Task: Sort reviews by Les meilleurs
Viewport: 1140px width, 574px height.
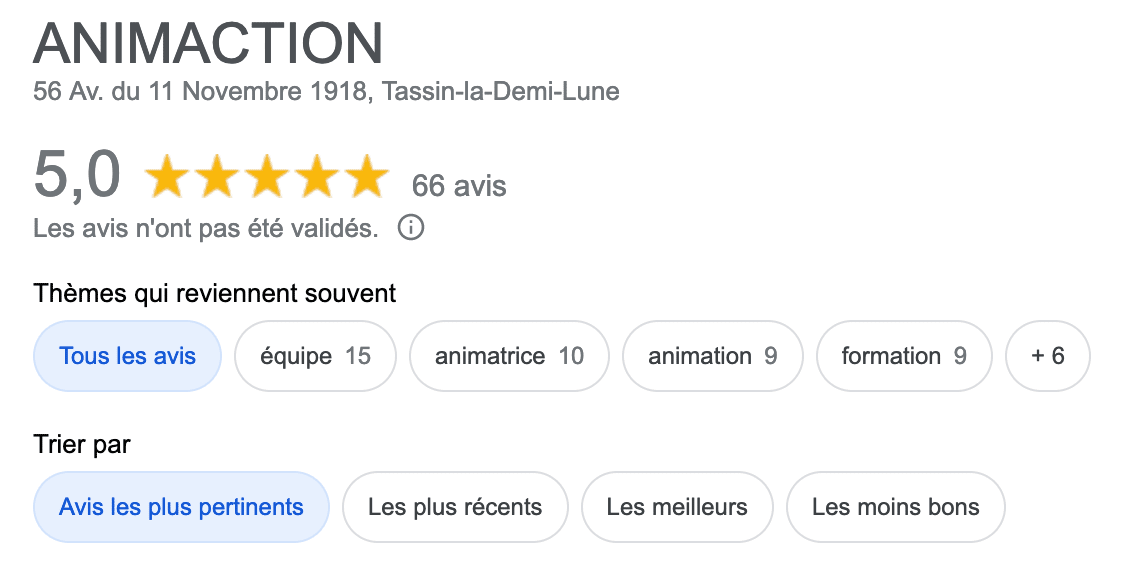Action: click(677, 507)
